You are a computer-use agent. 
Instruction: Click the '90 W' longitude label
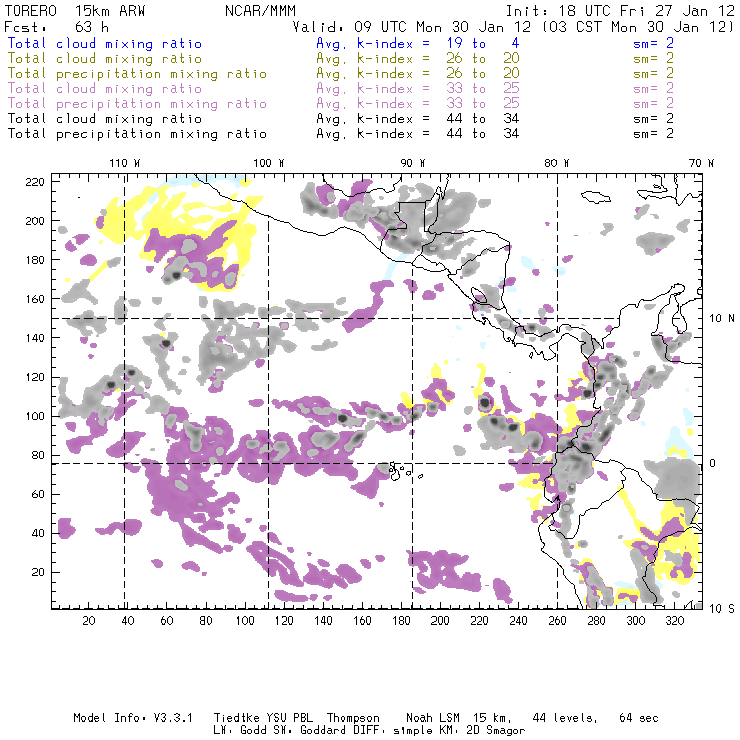coord(413,163)
